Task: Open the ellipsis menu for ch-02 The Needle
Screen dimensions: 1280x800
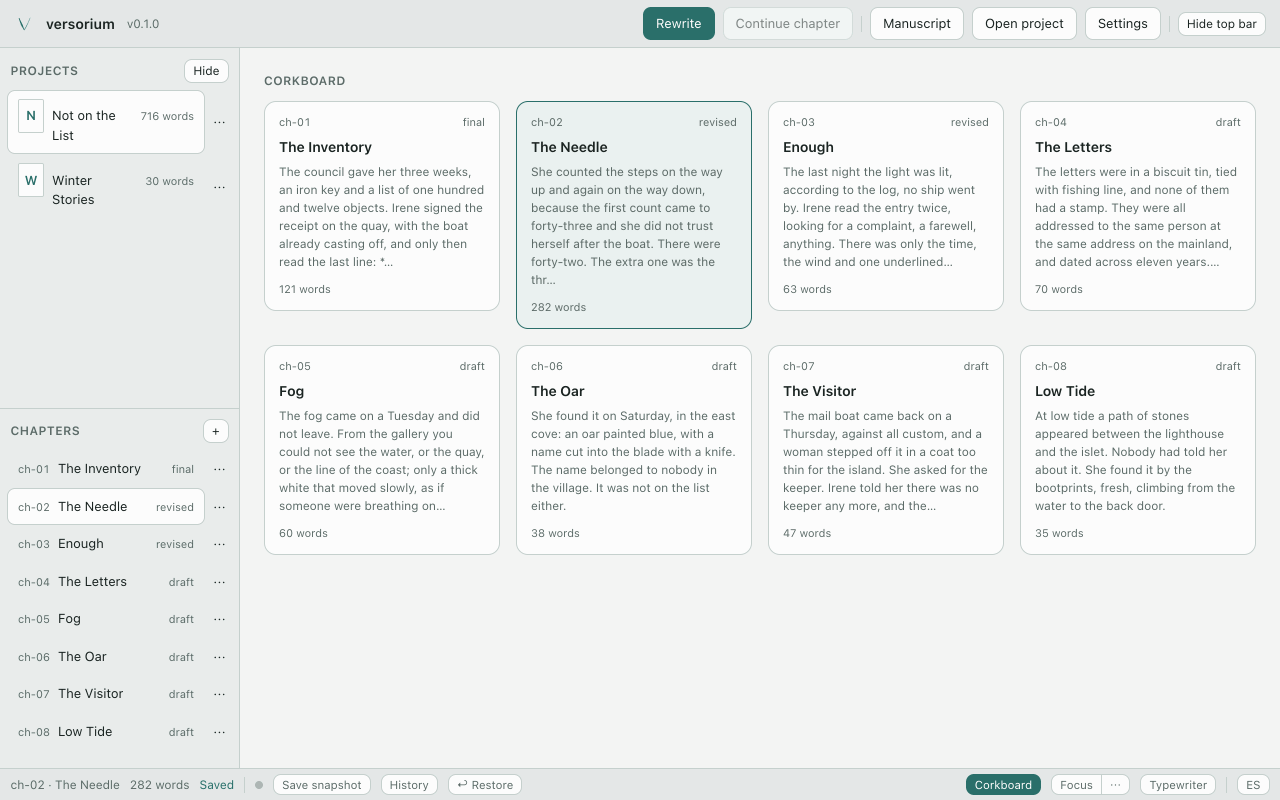Action: 220,507
